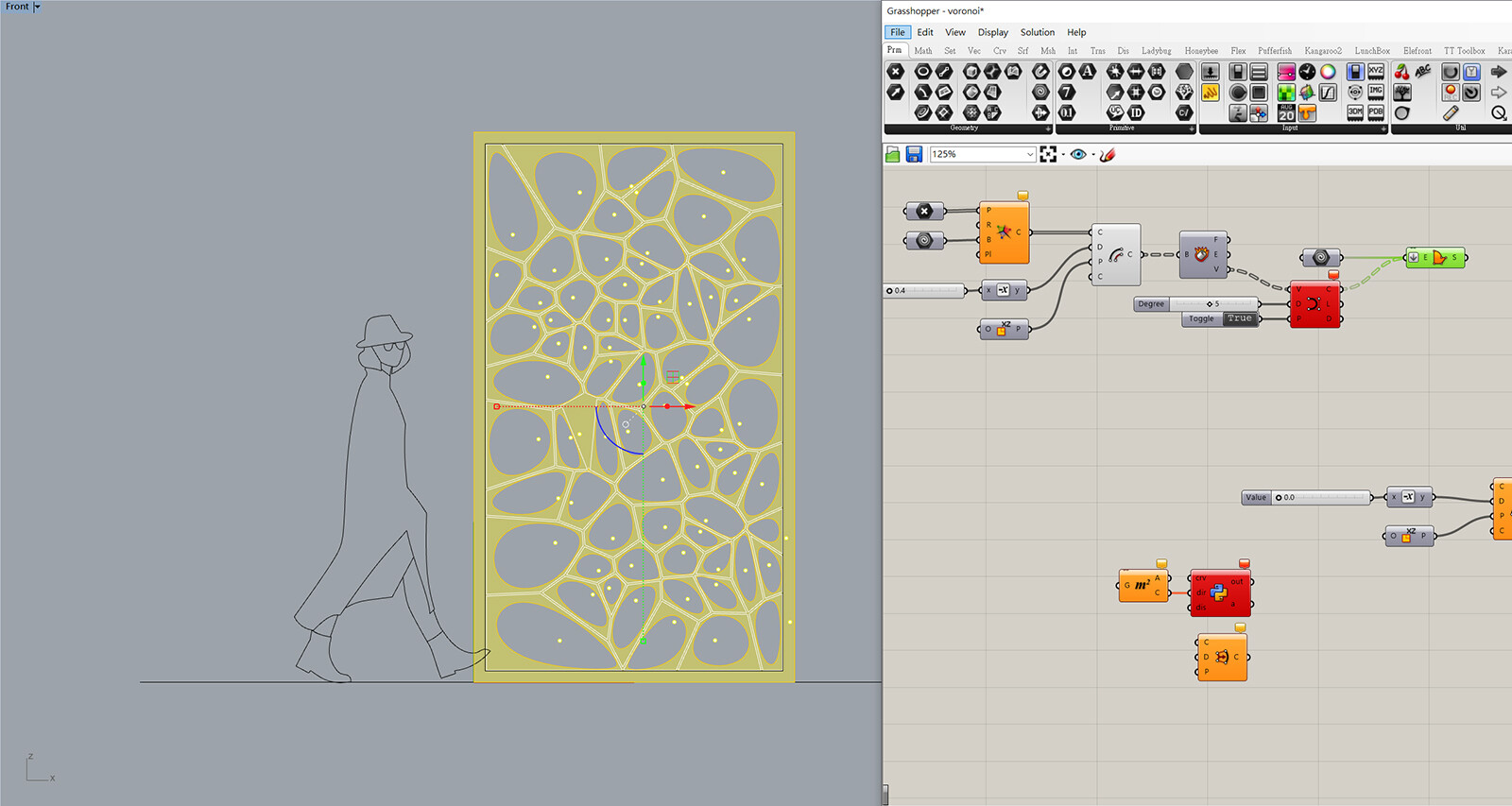The image size is (1512, 806).
Task: Add the Panel input icon
Action: [1211, 93]
